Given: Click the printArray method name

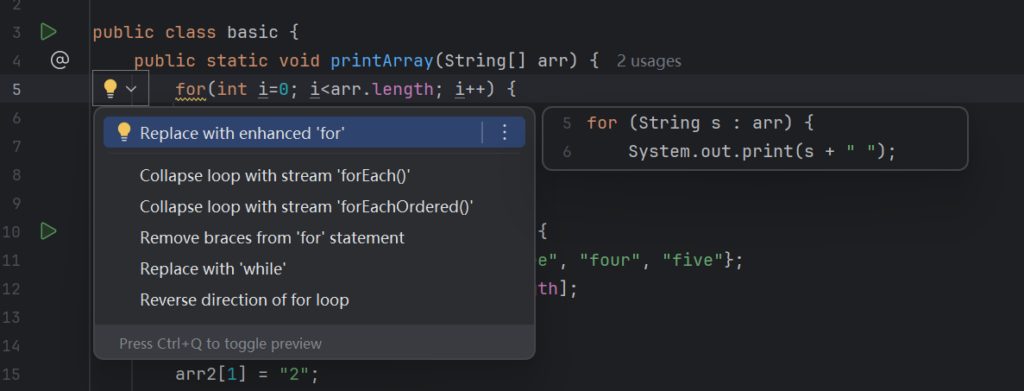Looking at the screenshot, I should 382,61.
